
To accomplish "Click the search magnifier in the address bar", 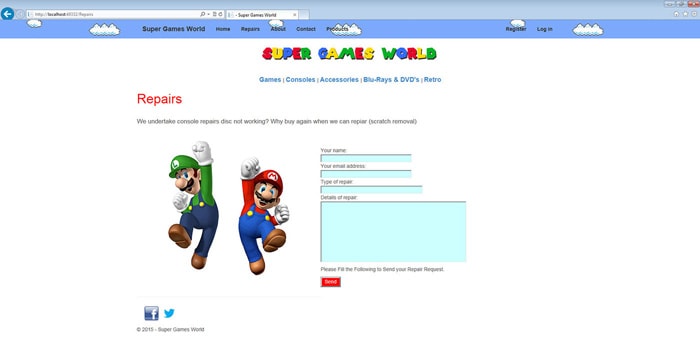I will click(x=202, y=14).
